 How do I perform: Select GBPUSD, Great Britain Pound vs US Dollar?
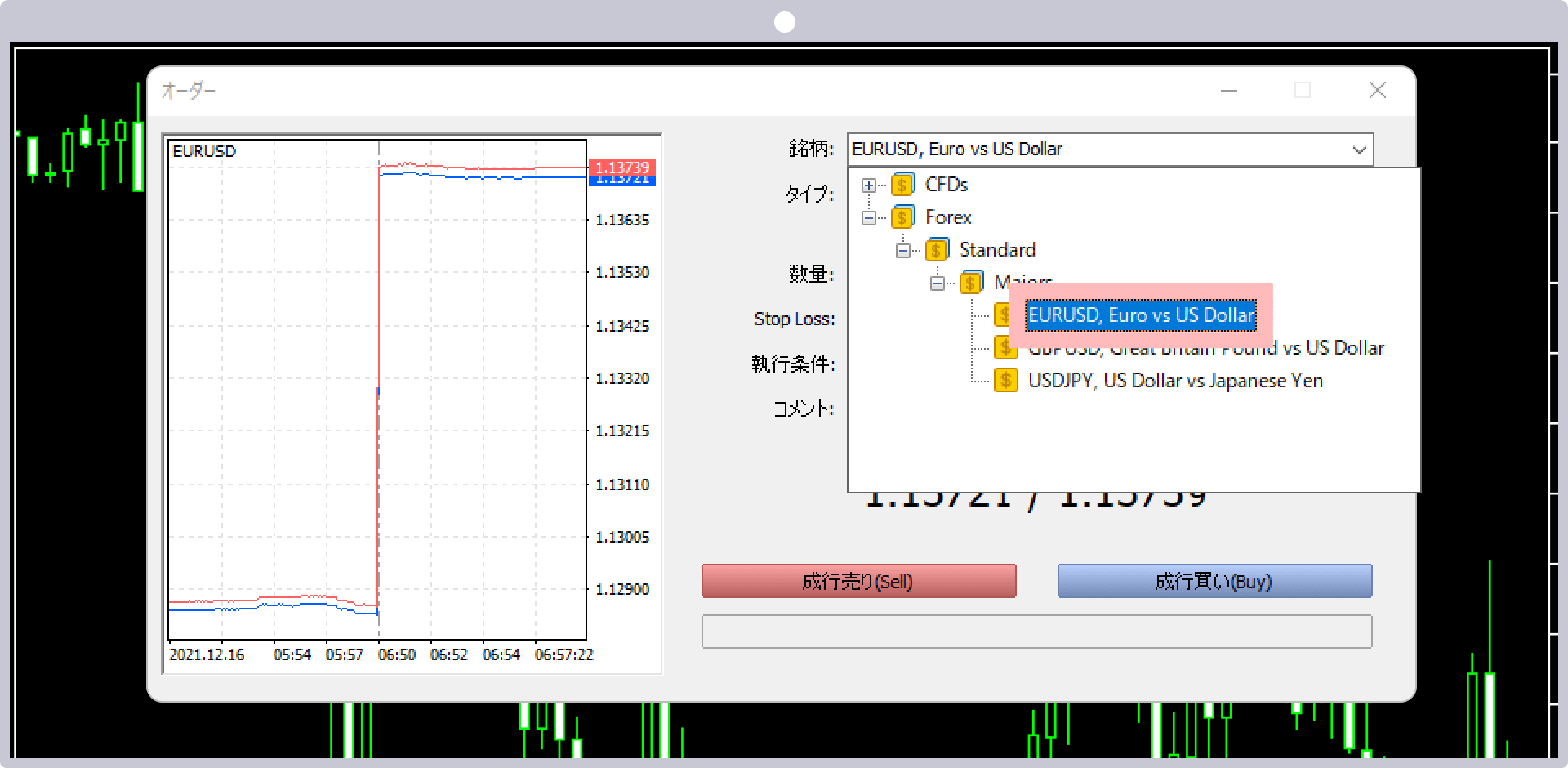(x=1206, y=348)
